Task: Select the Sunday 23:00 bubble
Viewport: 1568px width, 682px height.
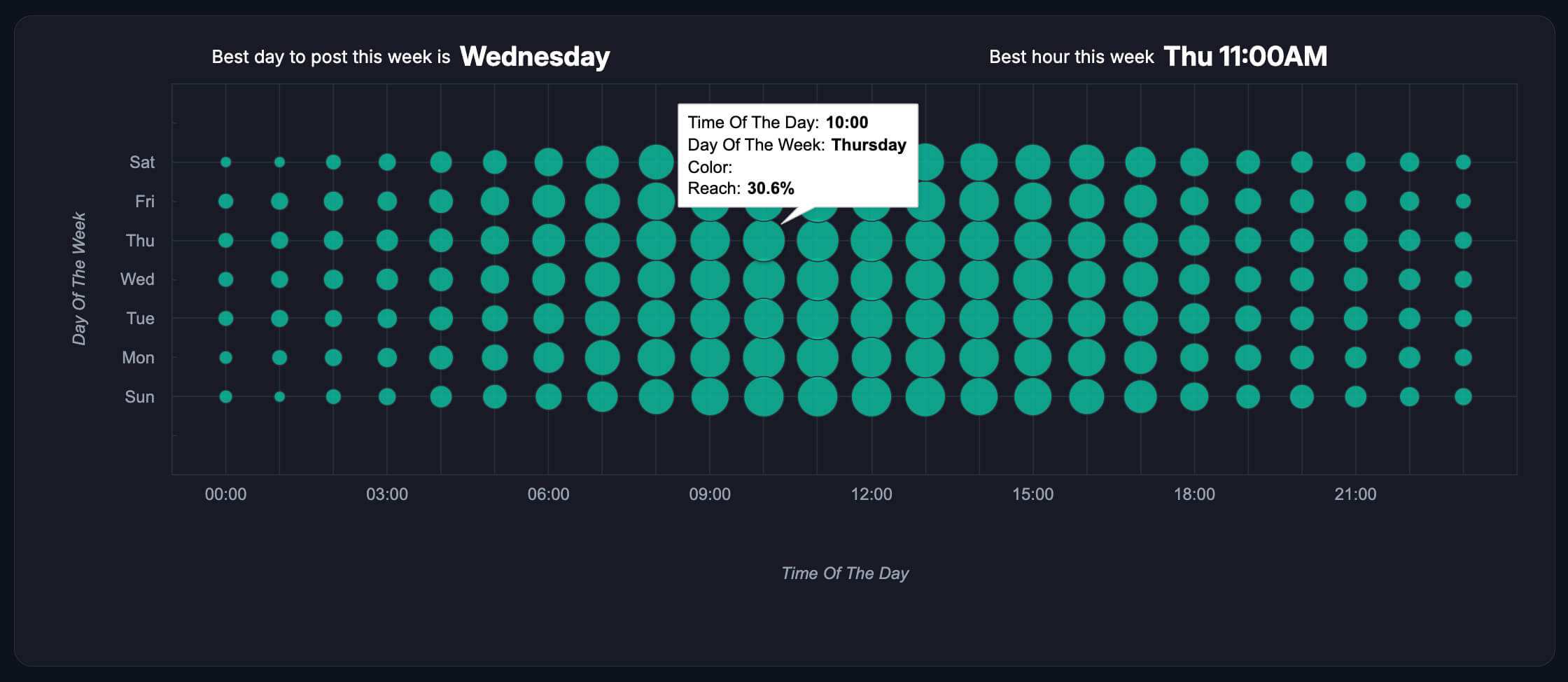Action: (1463, 397)
